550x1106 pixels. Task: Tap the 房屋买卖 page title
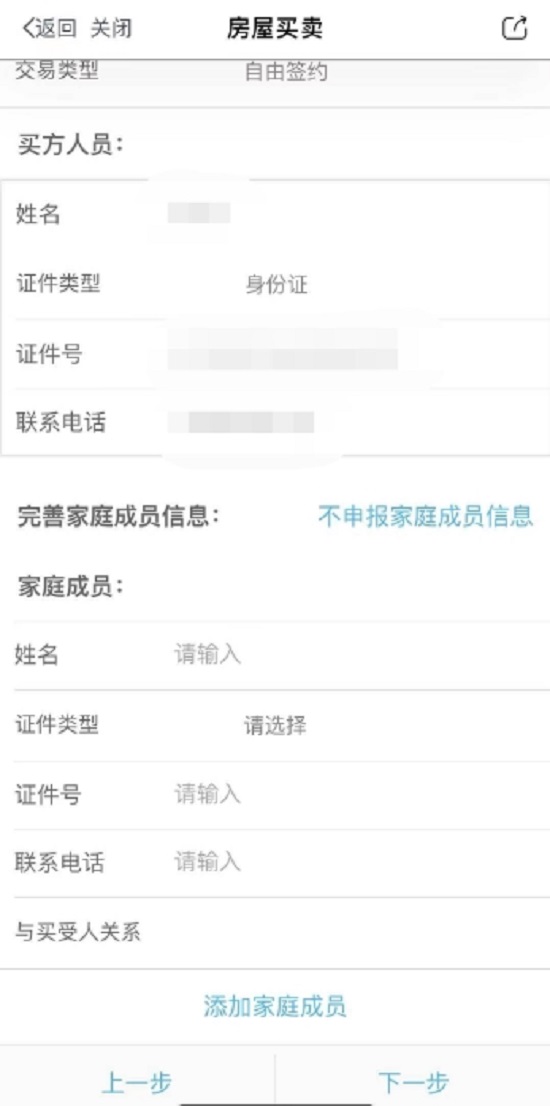[x=275, y=28]
